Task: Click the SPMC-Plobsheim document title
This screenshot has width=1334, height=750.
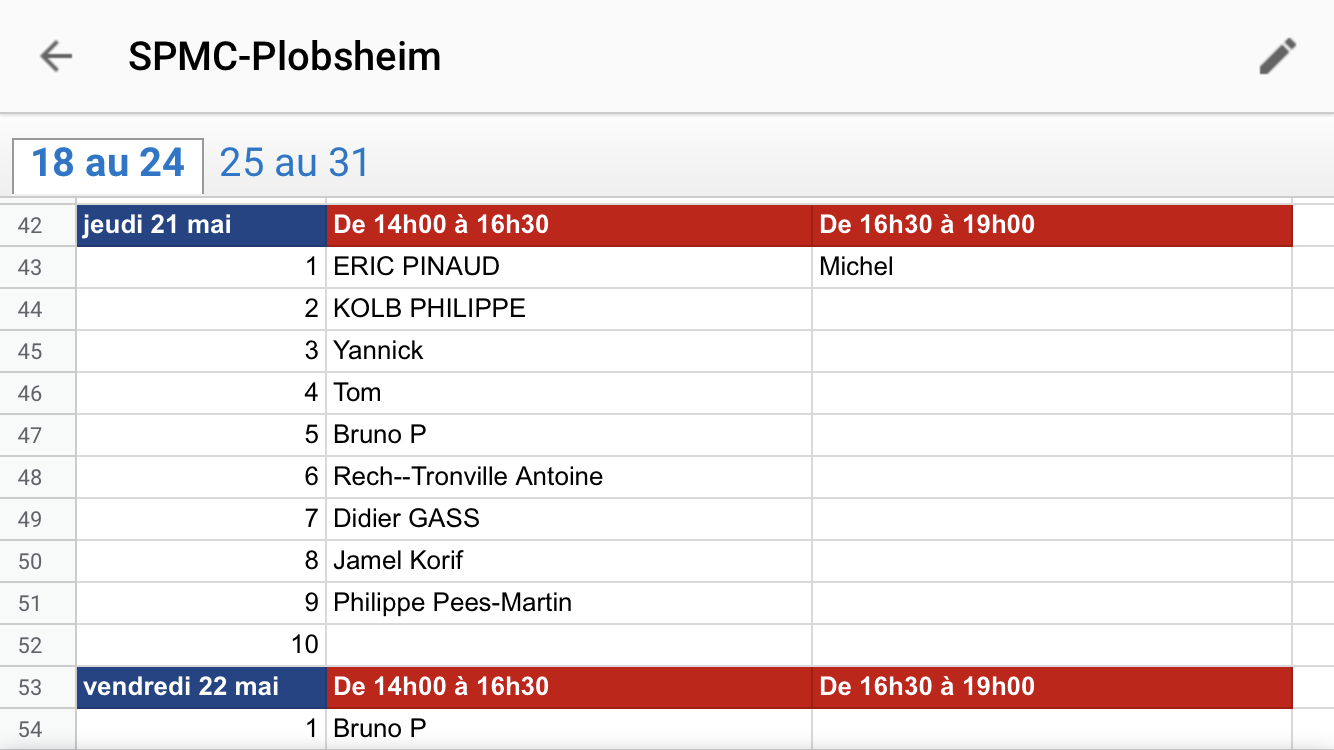Action: 284,57
